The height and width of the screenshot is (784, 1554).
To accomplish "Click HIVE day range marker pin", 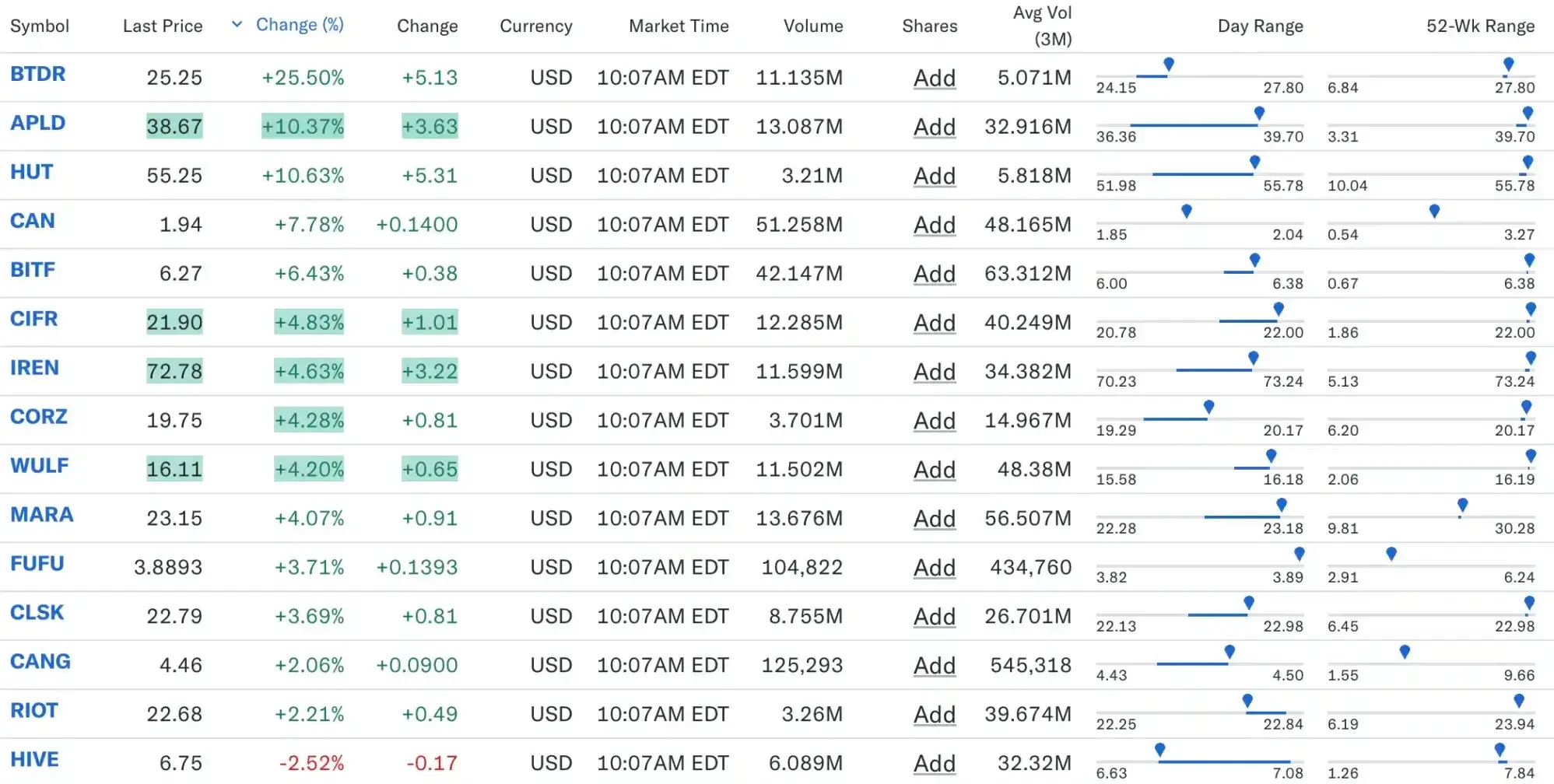I will [x=1159, y=750].
